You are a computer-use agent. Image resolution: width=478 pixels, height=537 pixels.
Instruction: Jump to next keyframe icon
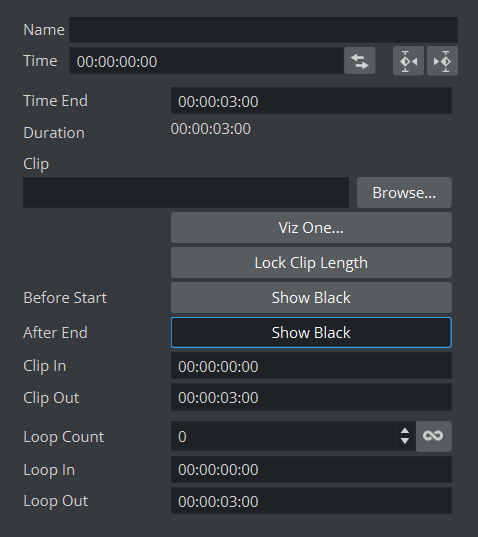pos(442,61)
